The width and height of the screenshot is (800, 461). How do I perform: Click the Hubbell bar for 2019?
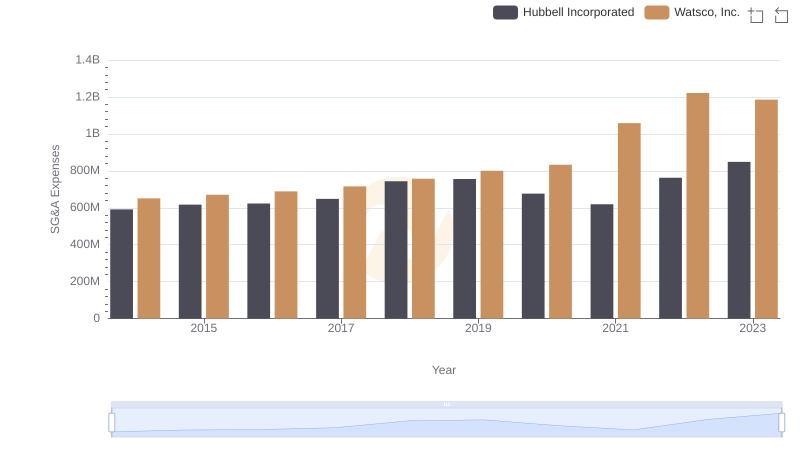[464, 249]
